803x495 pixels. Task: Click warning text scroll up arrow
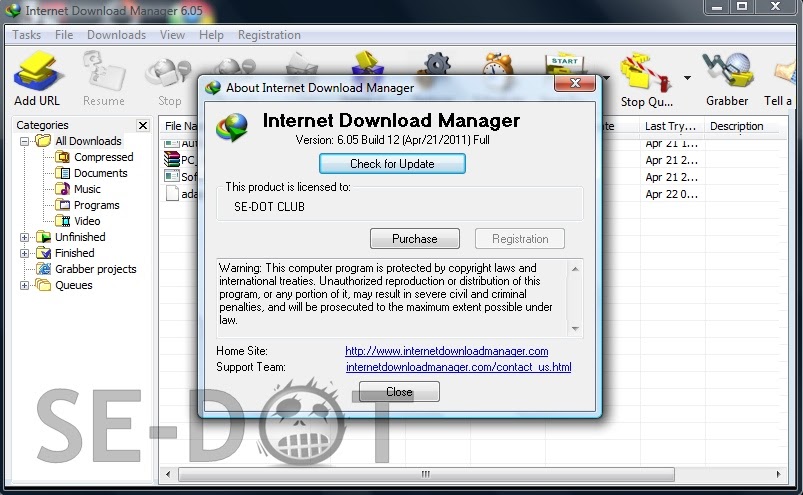tap(575, 269)
